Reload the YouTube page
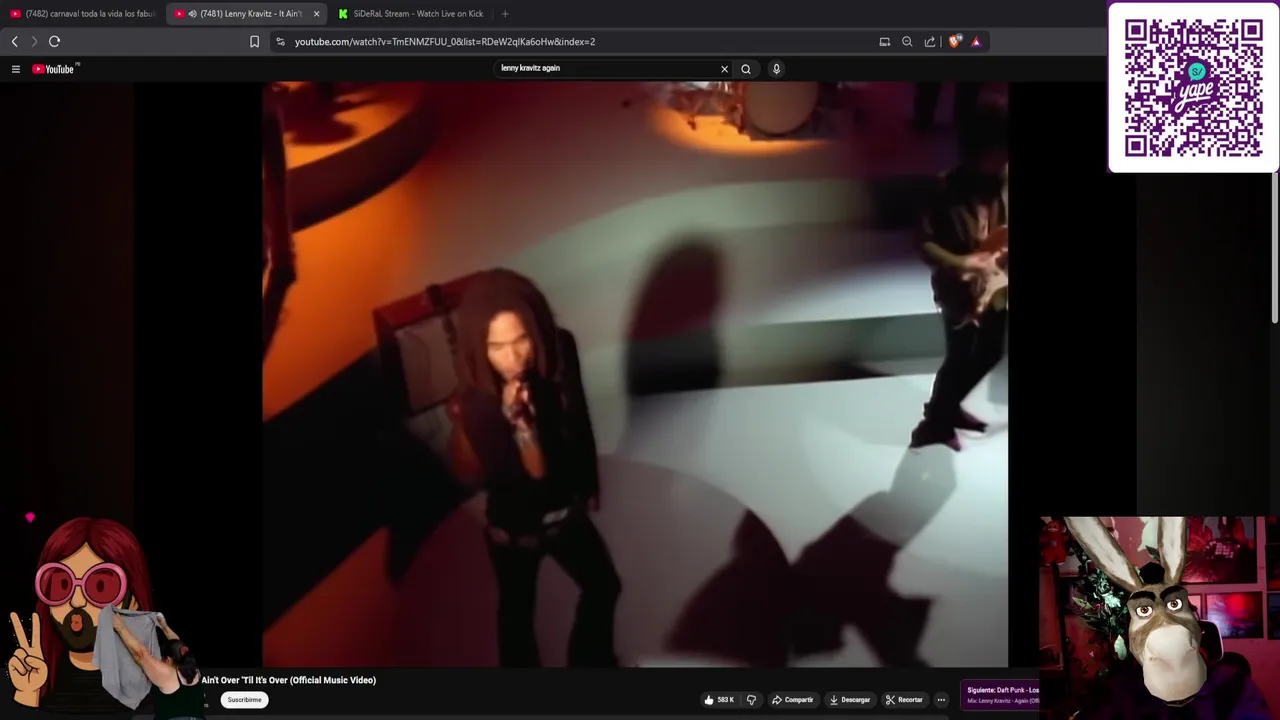 tap(55, 42)
